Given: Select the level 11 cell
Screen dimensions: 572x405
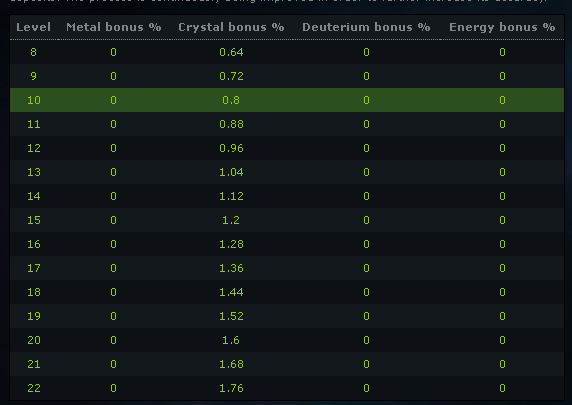Looking at the screenshot, I should point(34,124).
